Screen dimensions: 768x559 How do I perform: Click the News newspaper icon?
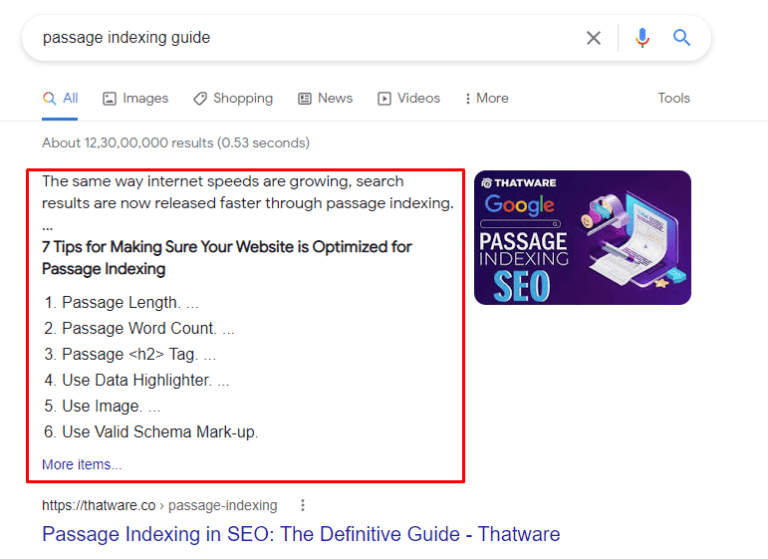click(305, 98)
